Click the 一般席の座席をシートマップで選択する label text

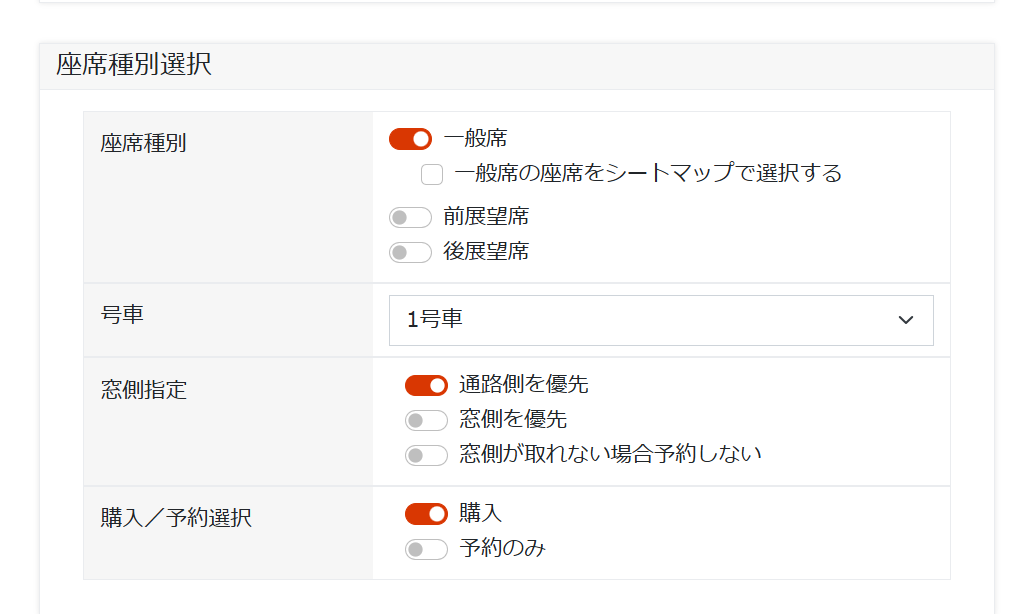(x=648, y=174)
